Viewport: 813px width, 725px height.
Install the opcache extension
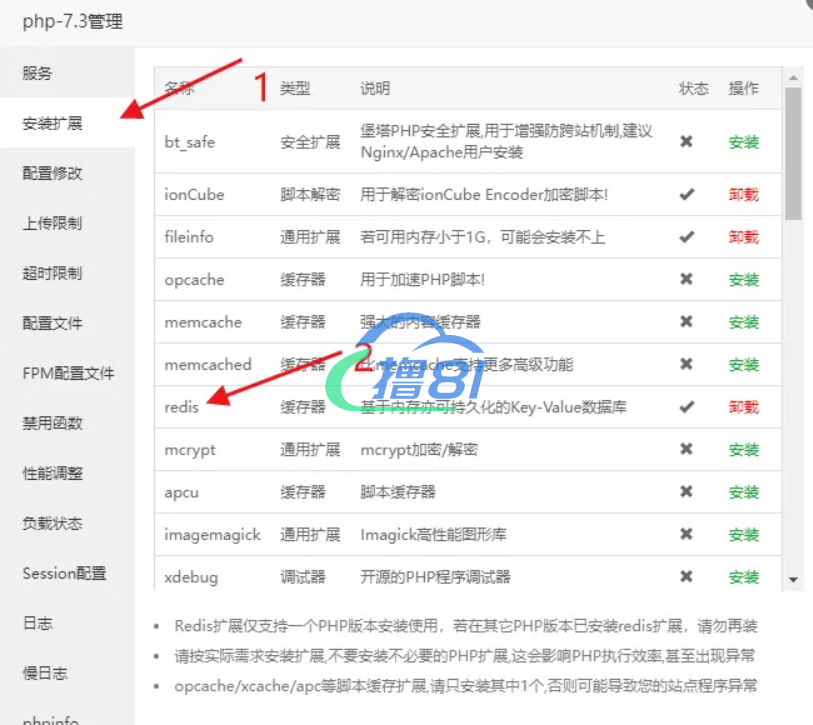coord(744,280)
